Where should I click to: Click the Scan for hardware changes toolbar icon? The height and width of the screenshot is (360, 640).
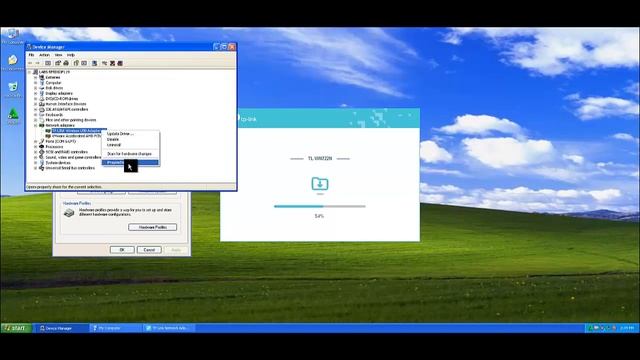coord(94,63)
